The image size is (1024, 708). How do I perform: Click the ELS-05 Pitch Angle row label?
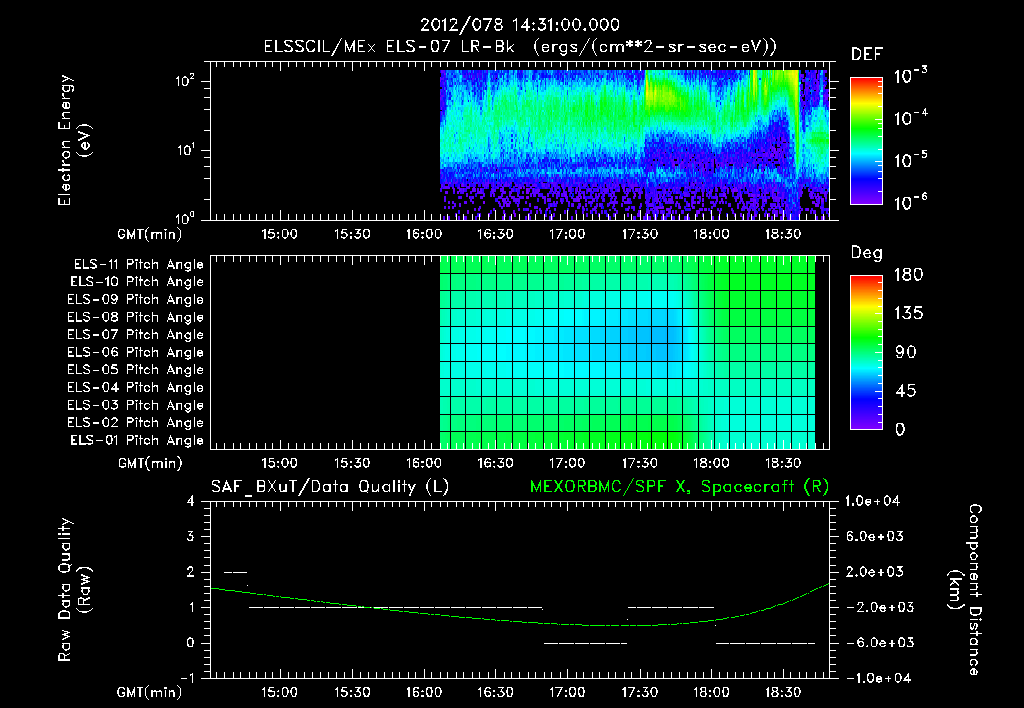(135, 370)
